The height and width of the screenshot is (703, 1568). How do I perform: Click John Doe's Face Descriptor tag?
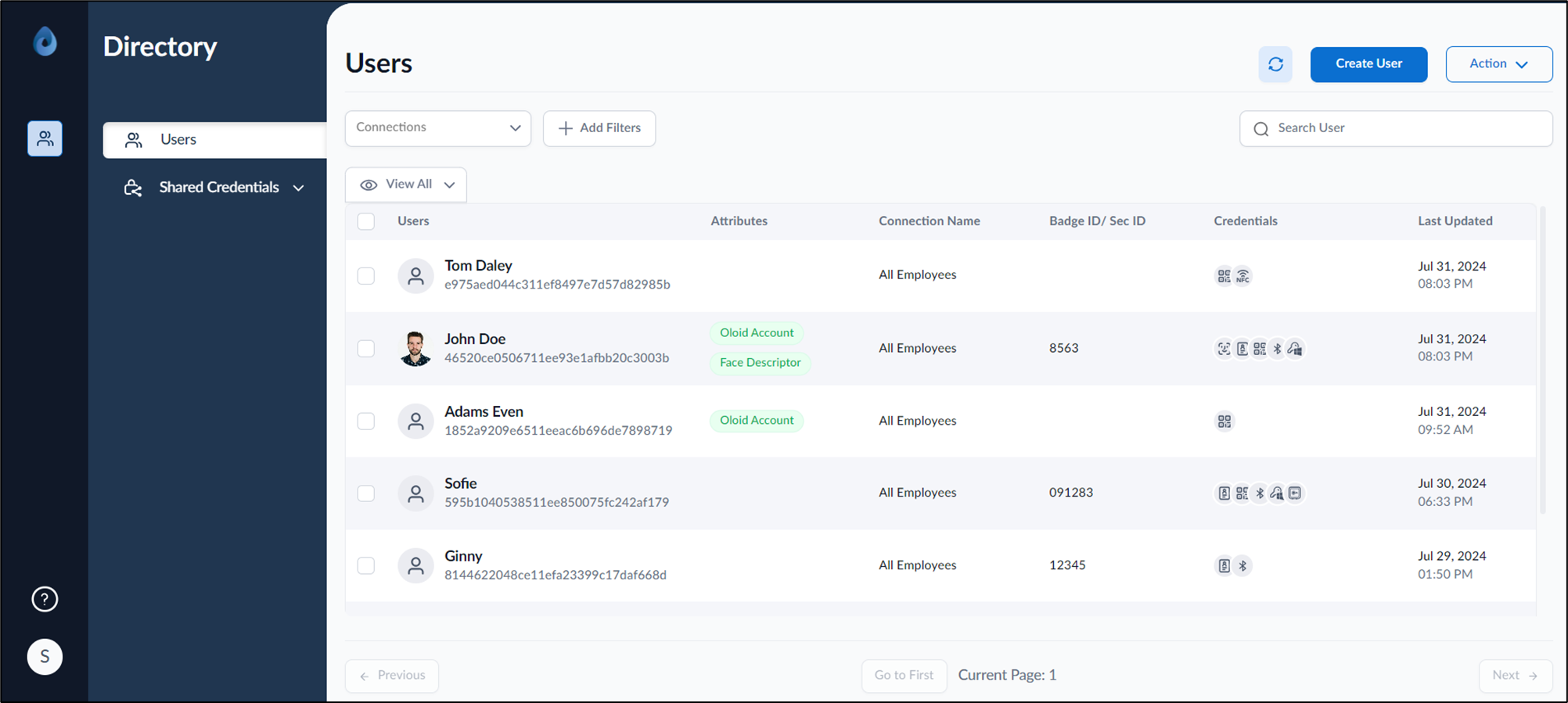[760, 363]
